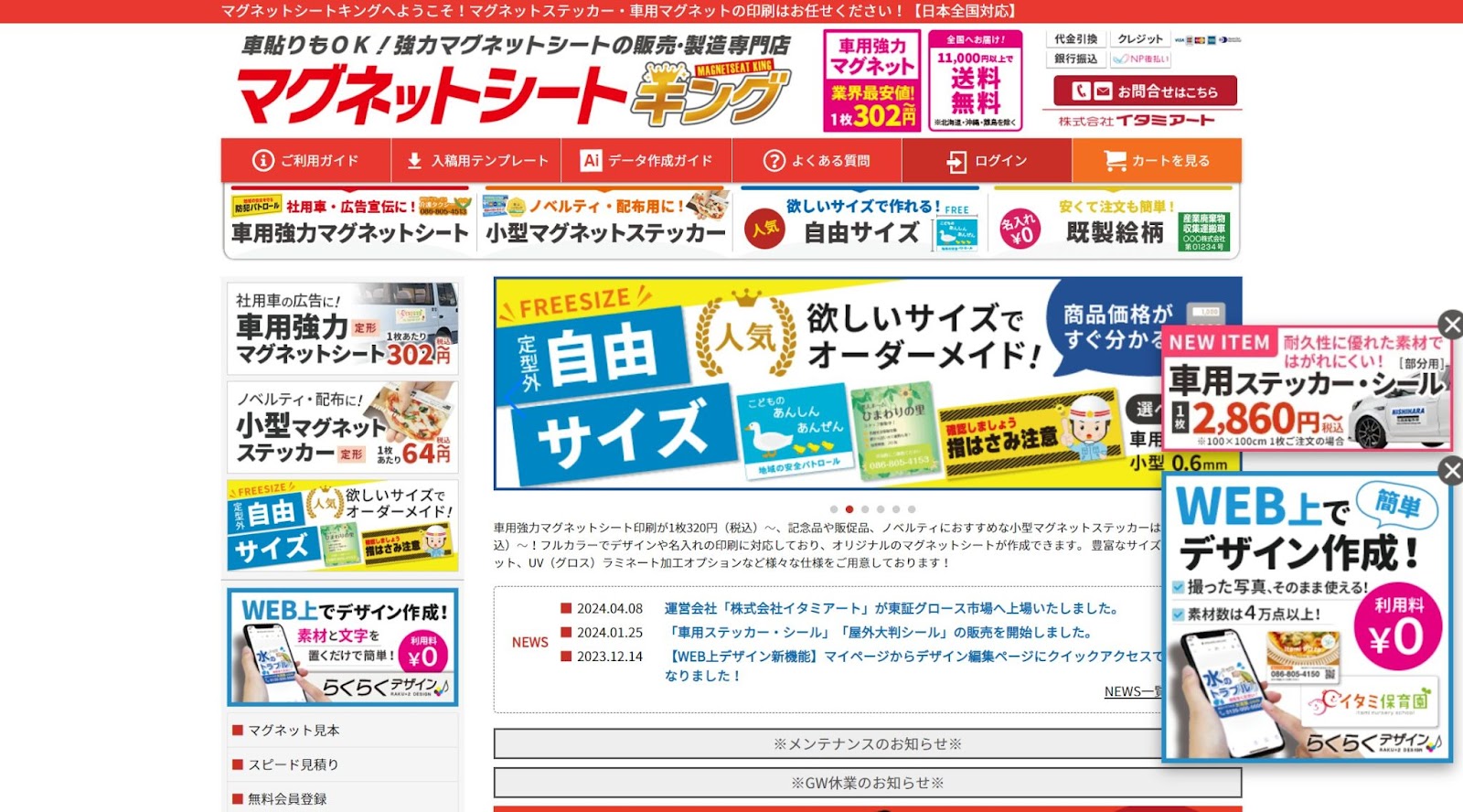Click the phone icon in contact button
Screen dimensions: 1463x812
pyautogui.click(x=1082, y=91)
